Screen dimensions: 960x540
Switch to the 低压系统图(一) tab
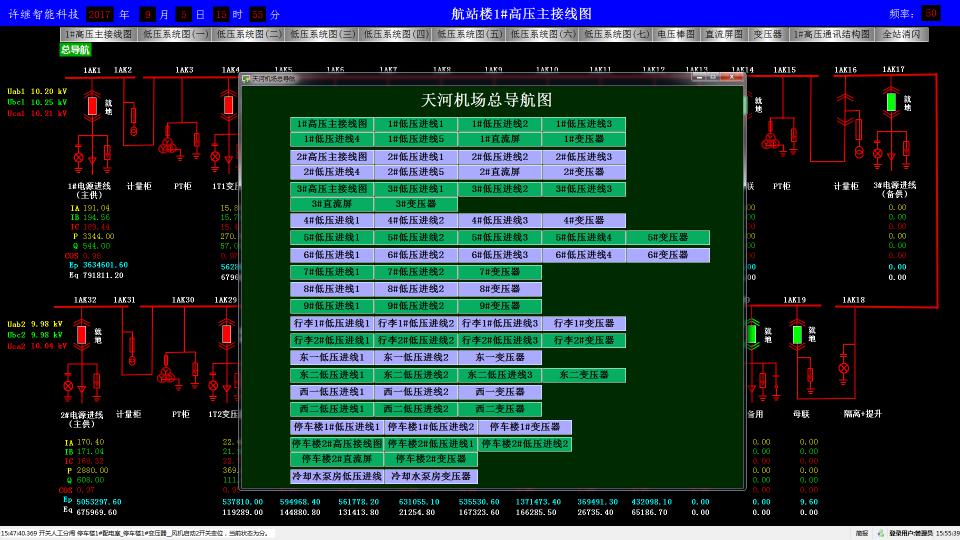tap(176, 34)
